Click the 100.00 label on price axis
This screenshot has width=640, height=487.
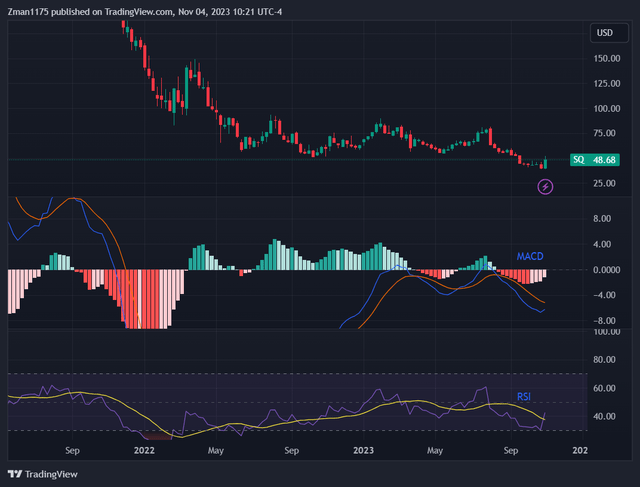[x=603, y=108]
